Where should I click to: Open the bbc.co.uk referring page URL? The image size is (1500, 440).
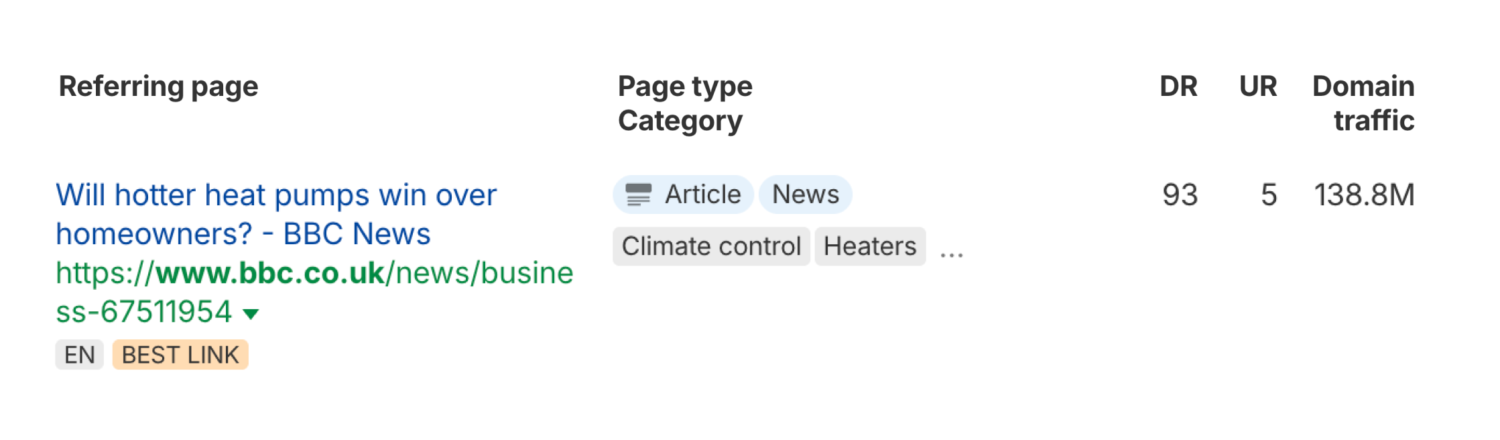314,293
